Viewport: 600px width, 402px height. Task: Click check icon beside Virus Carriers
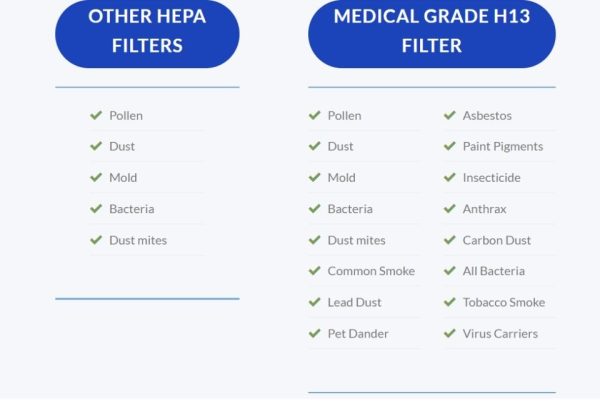[450, 334]
